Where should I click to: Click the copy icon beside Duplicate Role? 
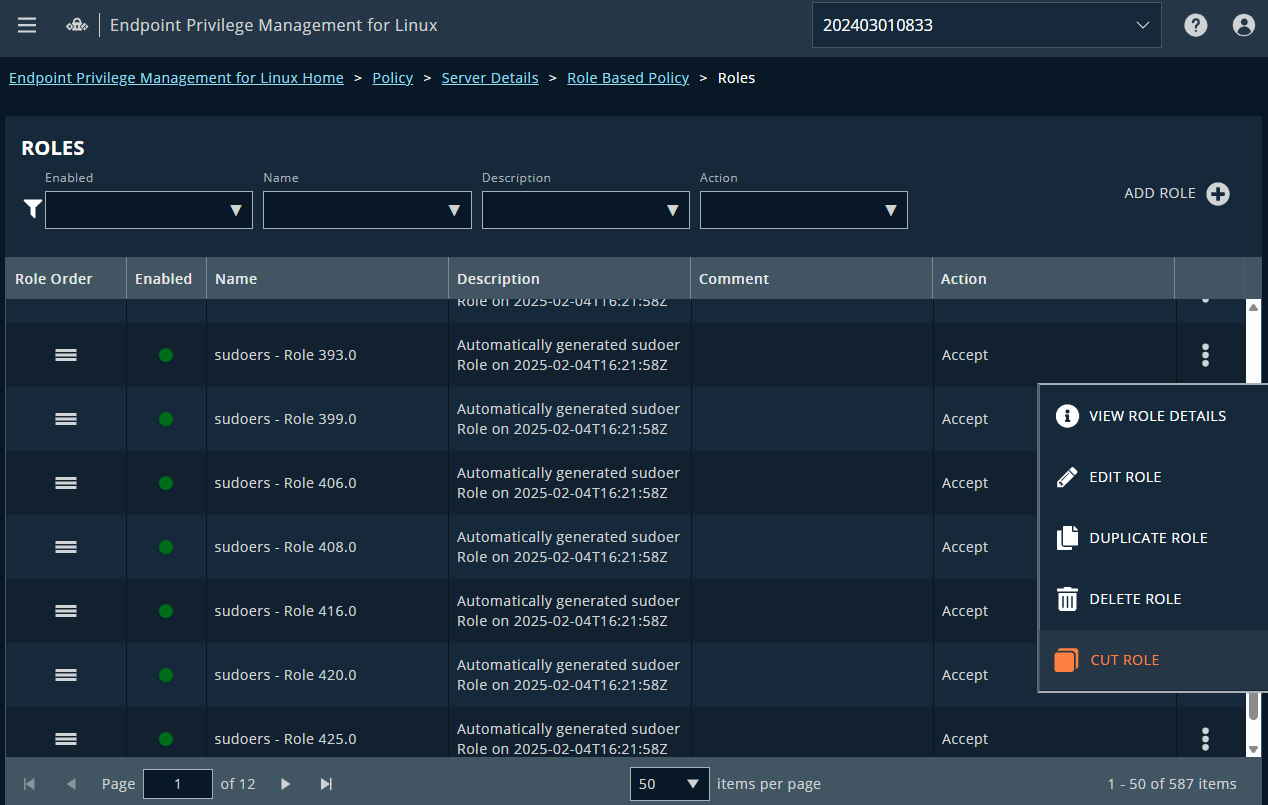click(1067, 538)
